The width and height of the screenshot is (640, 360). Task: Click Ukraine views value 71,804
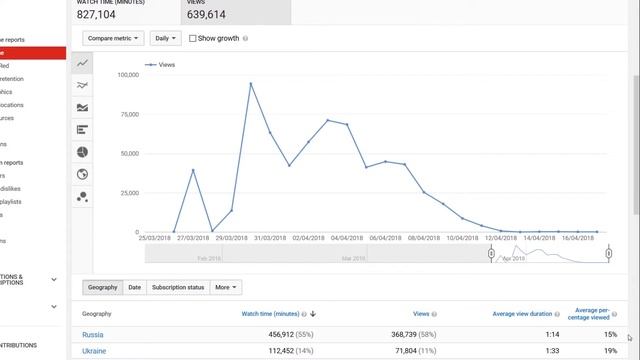[406, 351]
